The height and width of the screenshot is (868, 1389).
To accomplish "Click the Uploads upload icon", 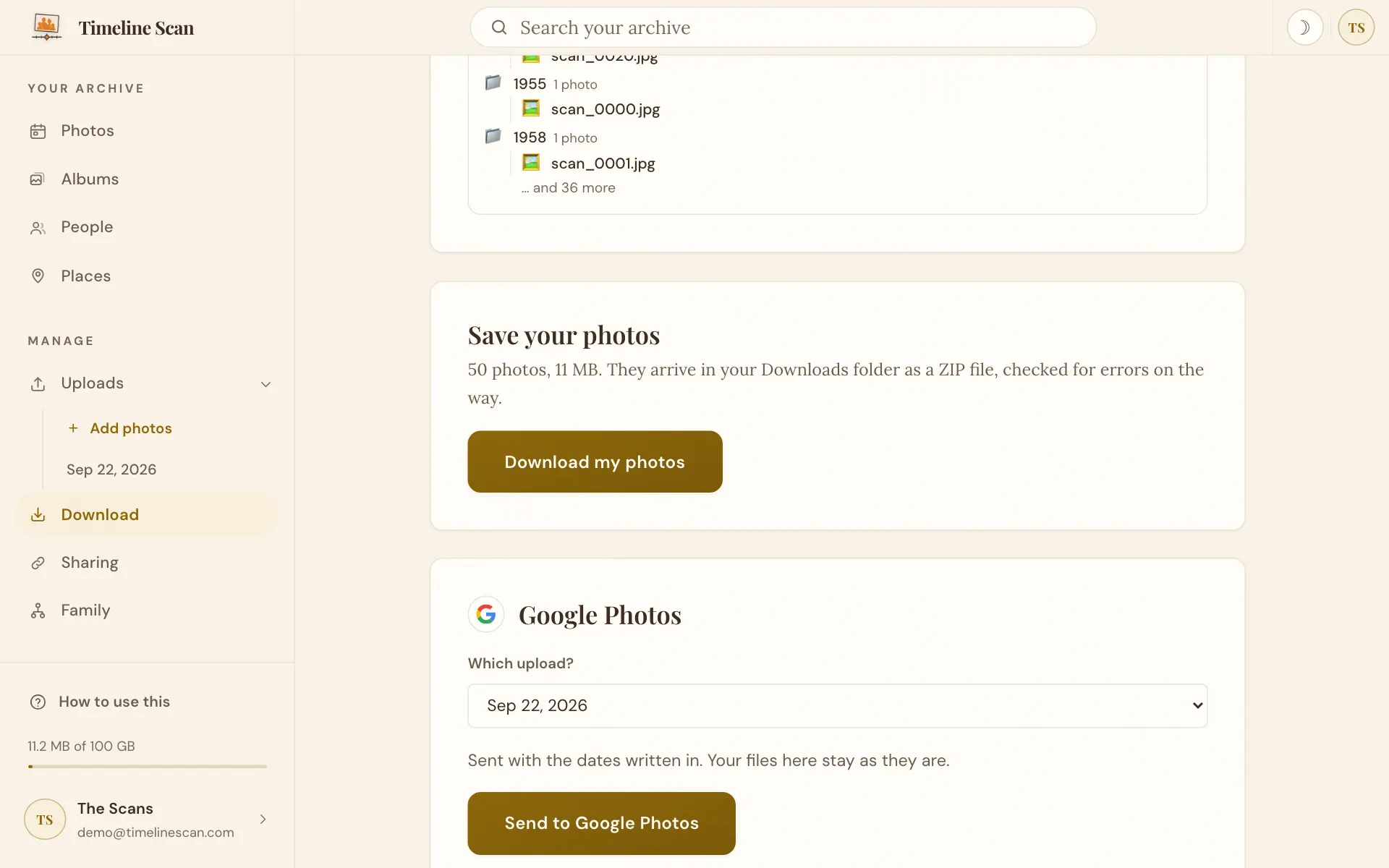I will 38,384.
